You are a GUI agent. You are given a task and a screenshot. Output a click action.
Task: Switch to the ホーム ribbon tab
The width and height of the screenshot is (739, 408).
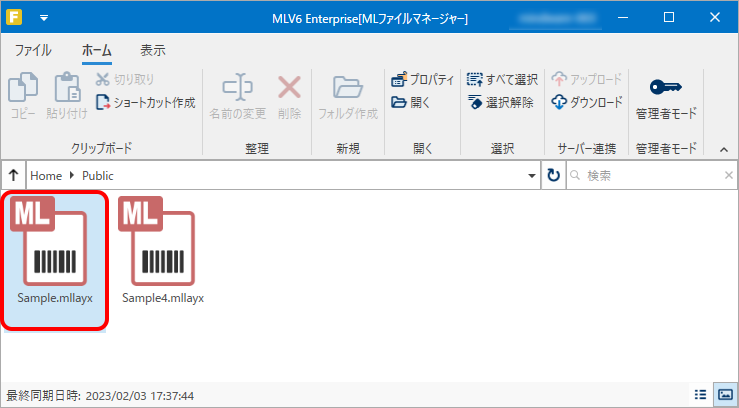tap(97, 50)
